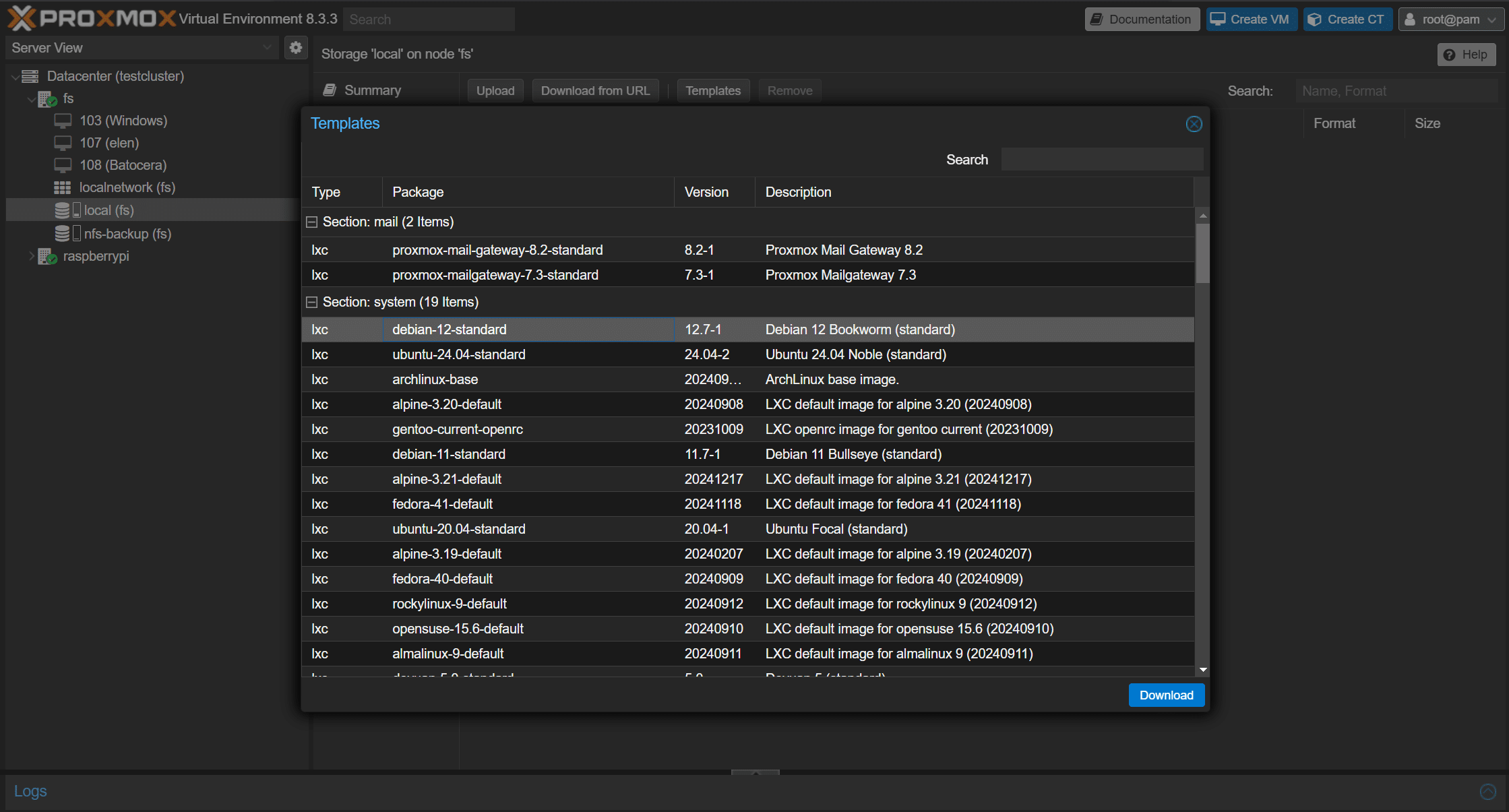The width and height of the screenshot is (1509, 812).
Task: Select the debian-12-standard template row
Action: tap(747, 330)
